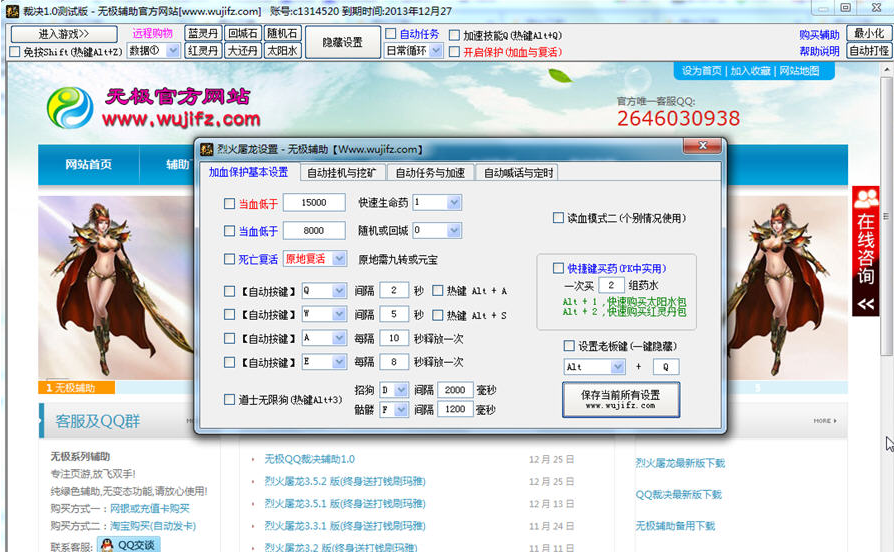Enable 设置老板键 checkbox
This screenshot has height=552, width=894.
point(568,346)
